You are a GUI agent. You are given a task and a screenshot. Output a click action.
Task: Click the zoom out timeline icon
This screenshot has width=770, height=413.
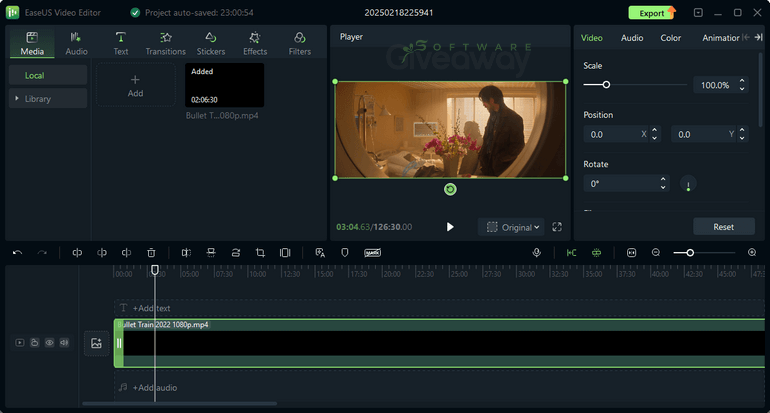(x=656, y=253)
